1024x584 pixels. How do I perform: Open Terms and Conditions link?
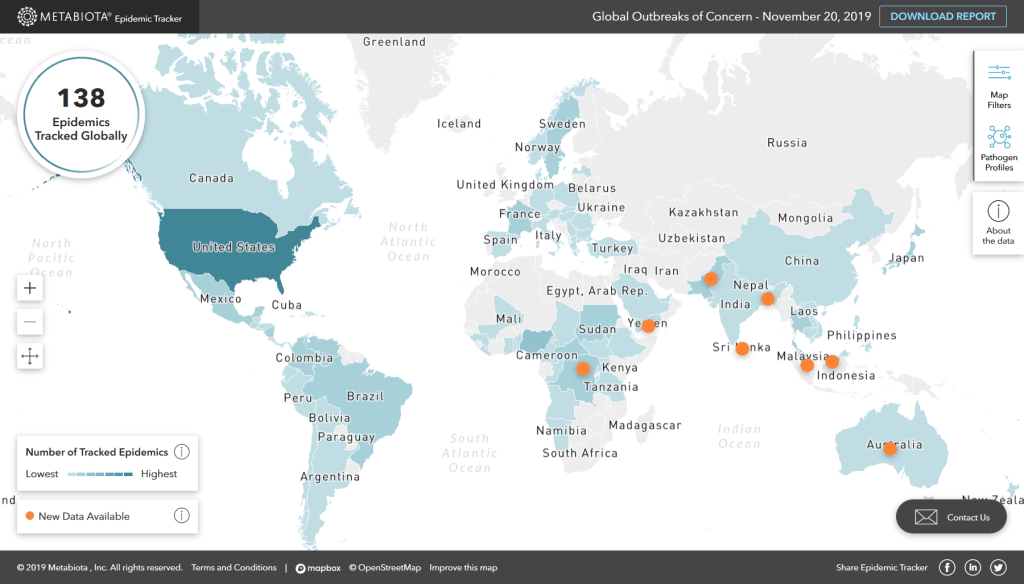(234, 568)
